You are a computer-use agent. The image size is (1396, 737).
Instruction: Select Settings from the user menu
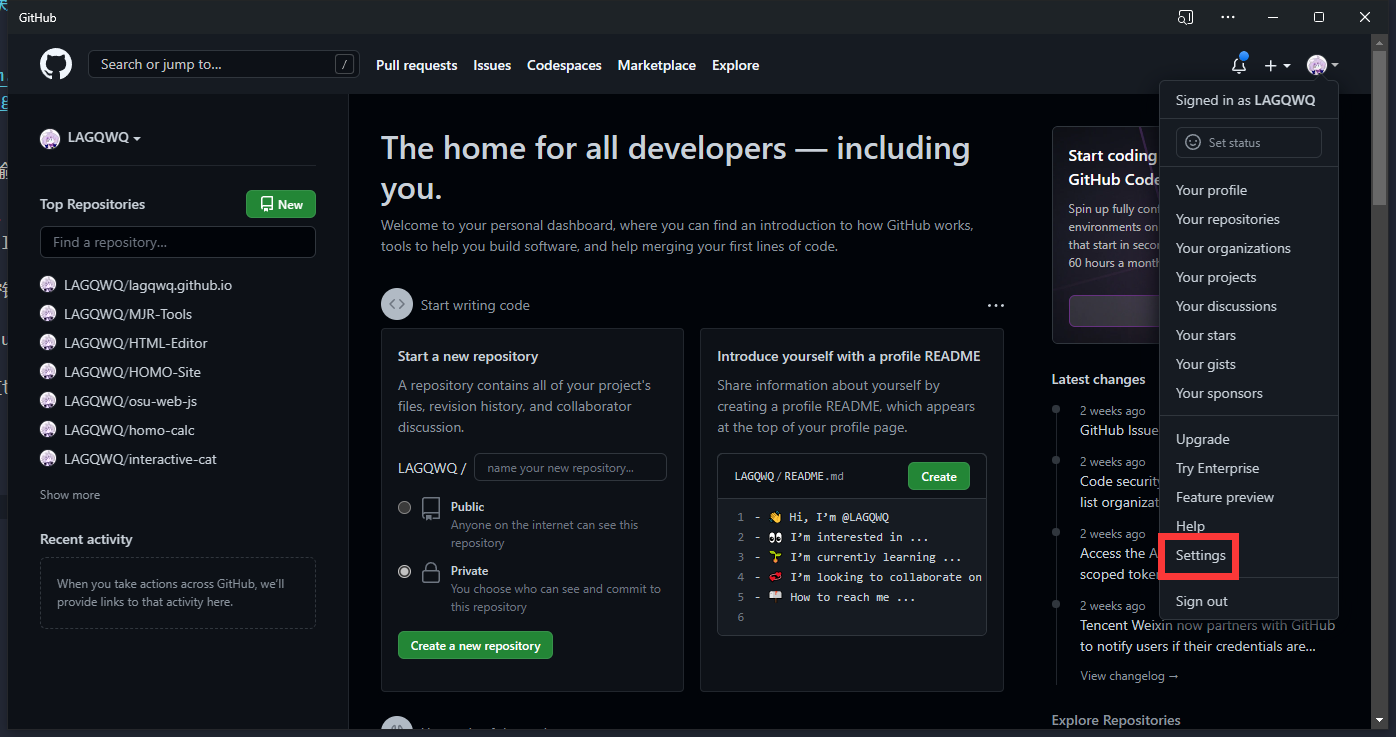click(x=1200, y=556)
